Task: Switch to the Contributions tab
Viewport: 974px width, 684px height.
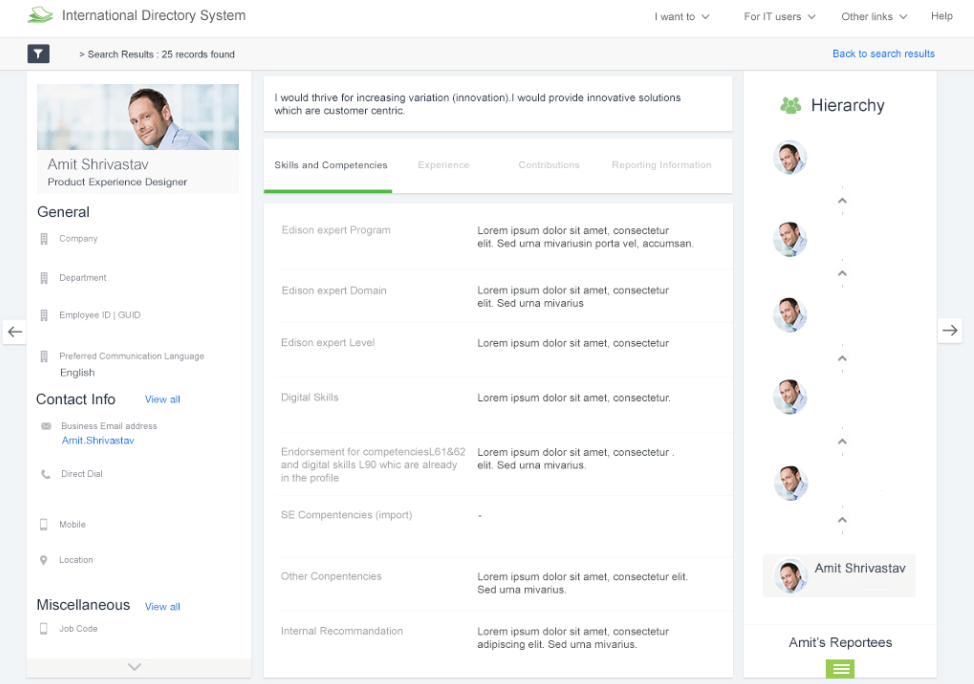Action: (549, 165)
